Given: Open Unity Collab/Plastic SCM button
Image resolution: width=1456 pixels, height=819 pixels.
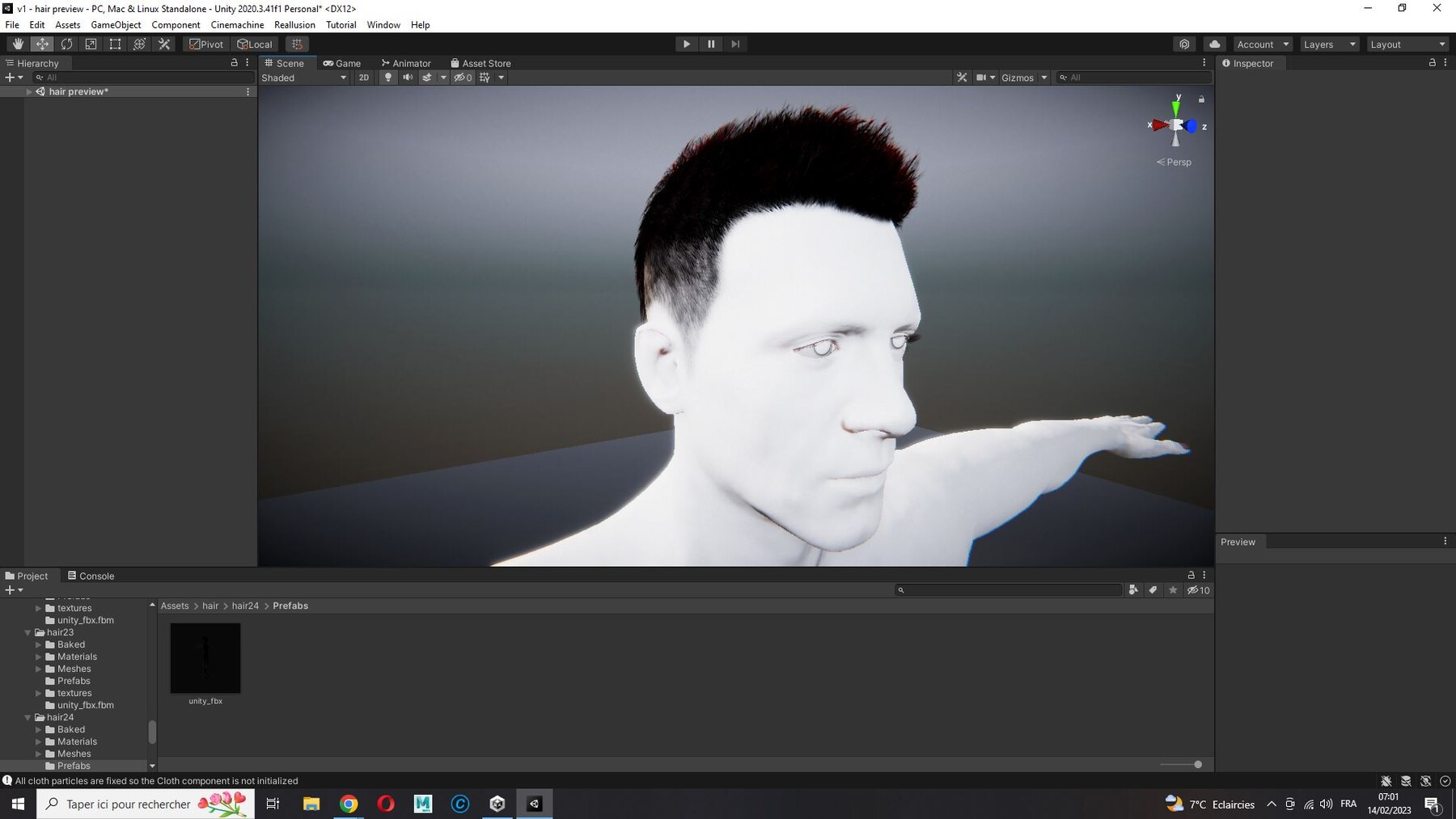Looking at the screenshot, I should pos(1184,44).
